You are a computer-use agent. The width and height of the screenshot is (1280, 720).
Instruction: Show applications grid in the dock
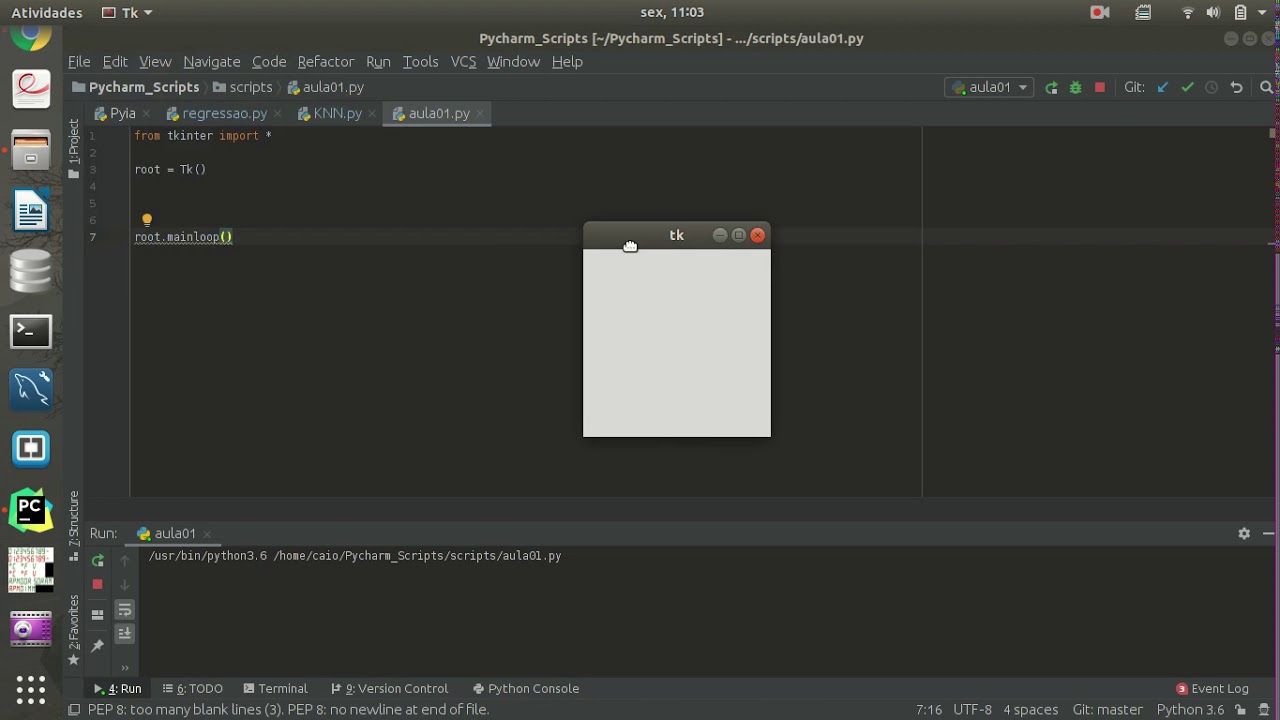[31, 689]
